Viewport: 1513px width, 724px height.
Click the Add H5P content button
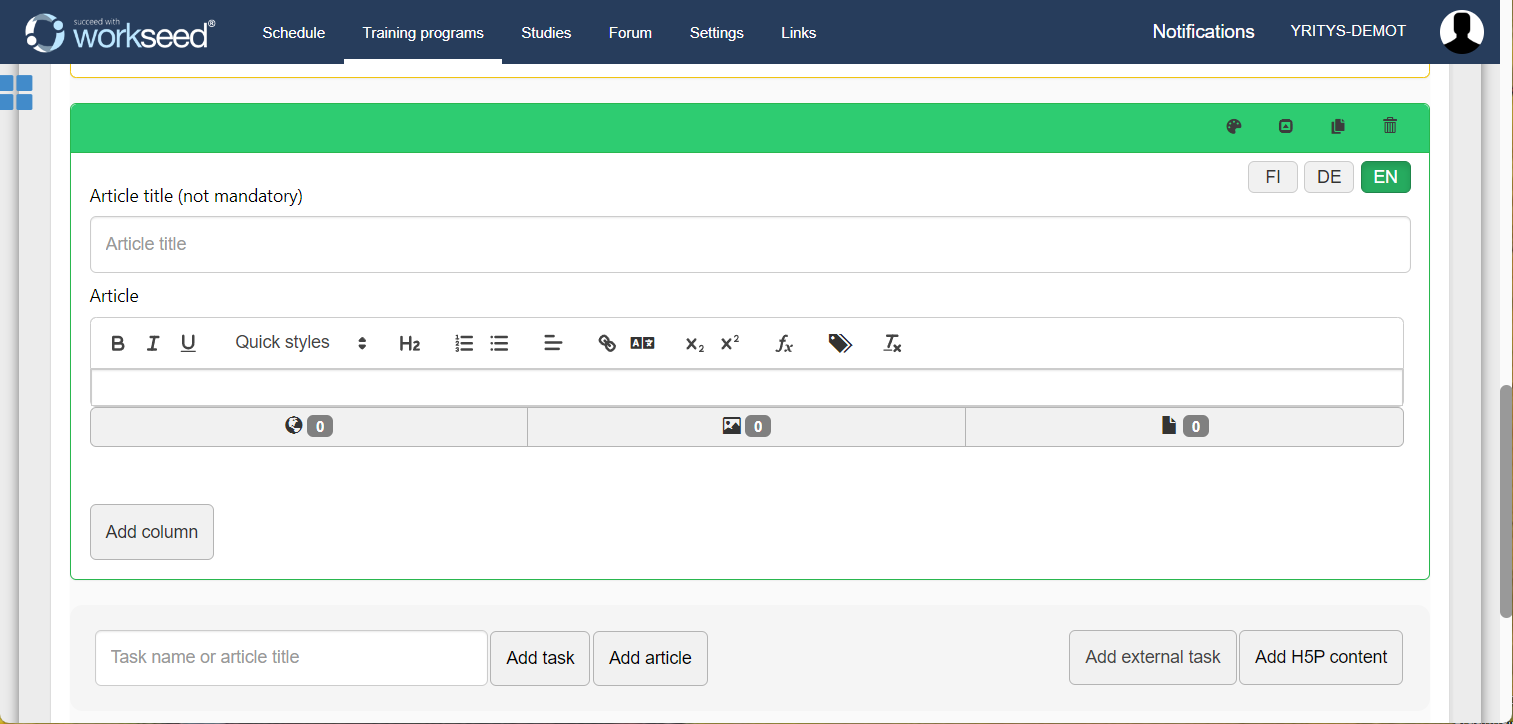tap(1320, 657)
